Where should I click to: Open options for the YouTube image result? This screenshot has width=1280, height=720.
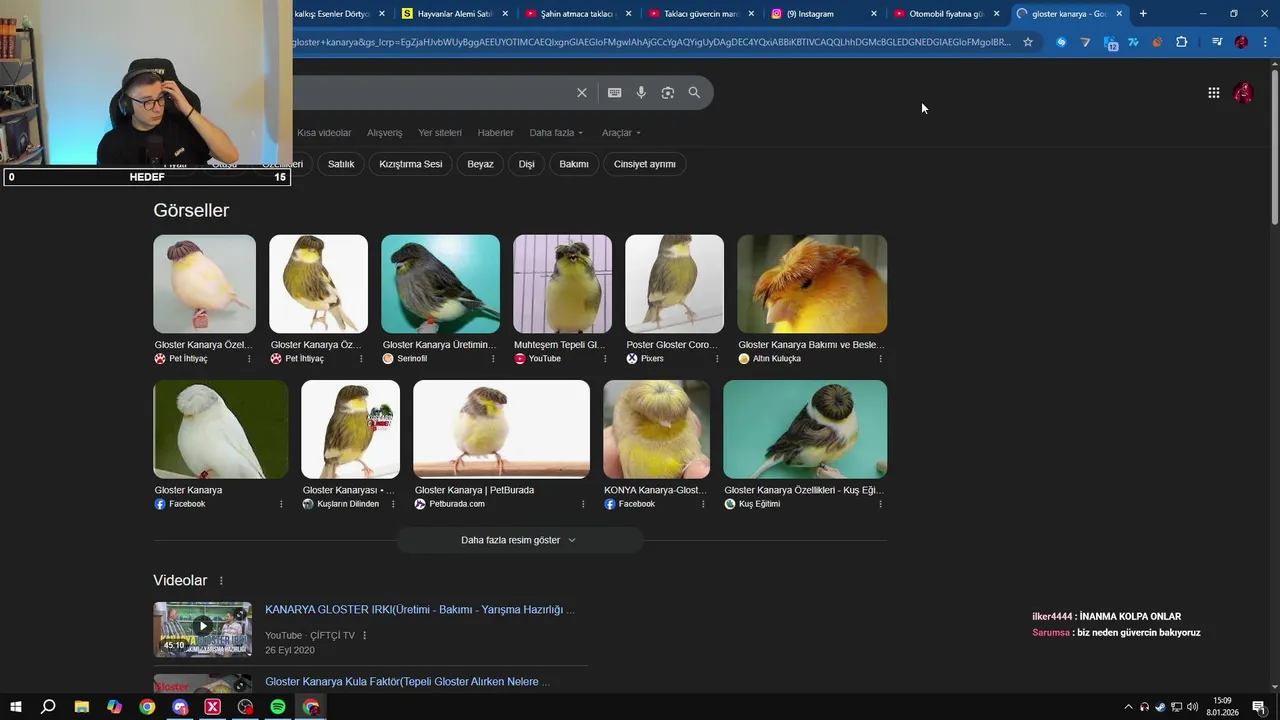pos(605,359)
